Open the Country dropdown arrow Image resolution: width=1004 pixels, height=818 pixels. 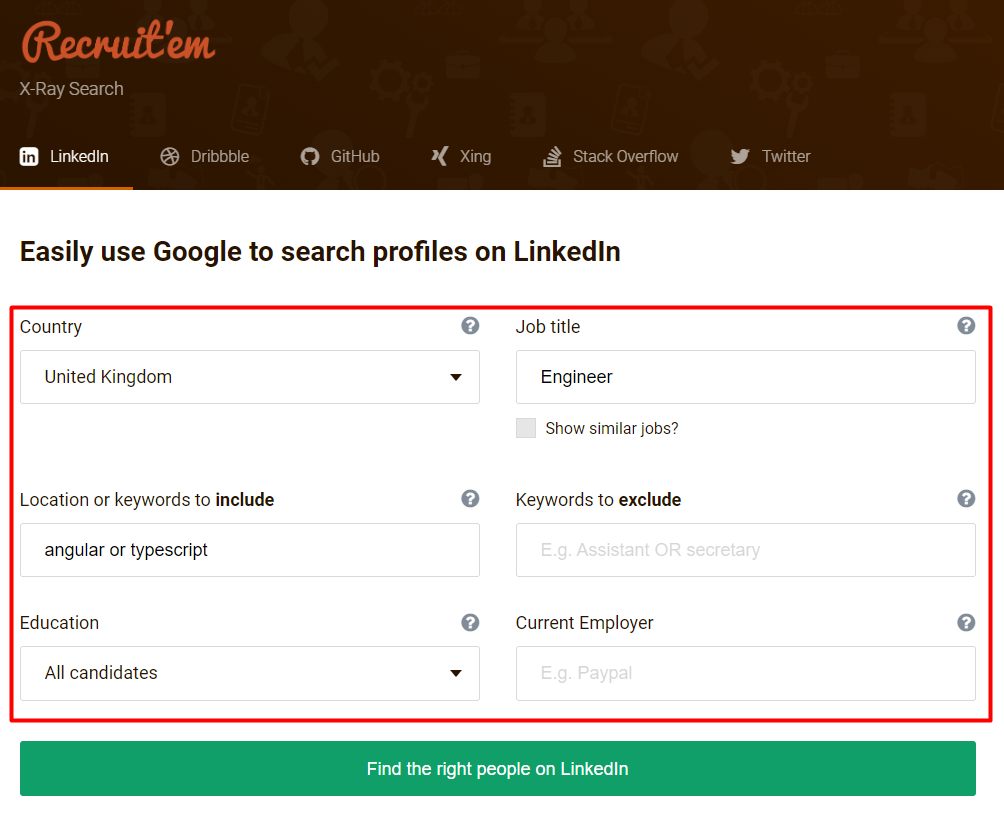point(456,377)
